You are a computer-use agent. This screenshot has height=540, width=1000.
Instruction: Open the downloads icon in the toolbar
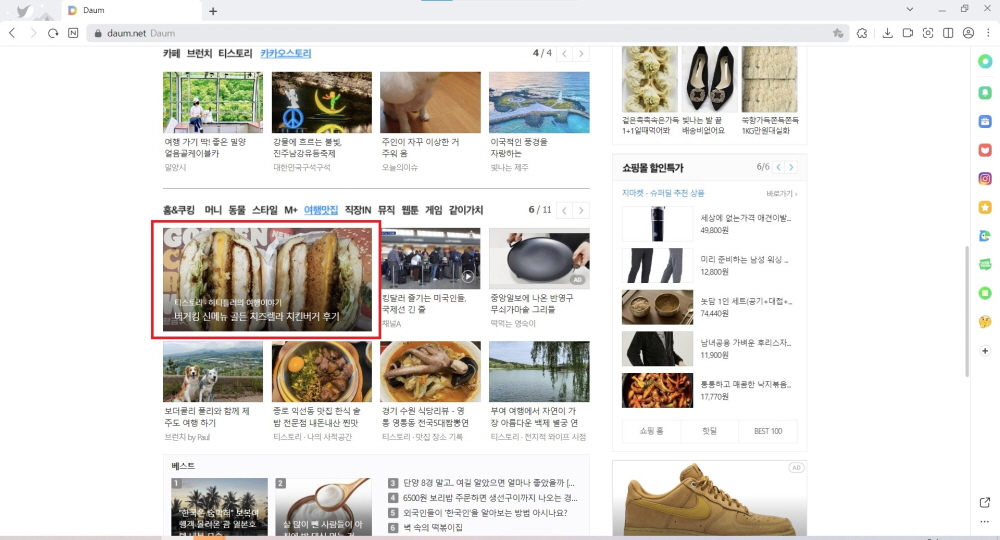coord(887,33)
